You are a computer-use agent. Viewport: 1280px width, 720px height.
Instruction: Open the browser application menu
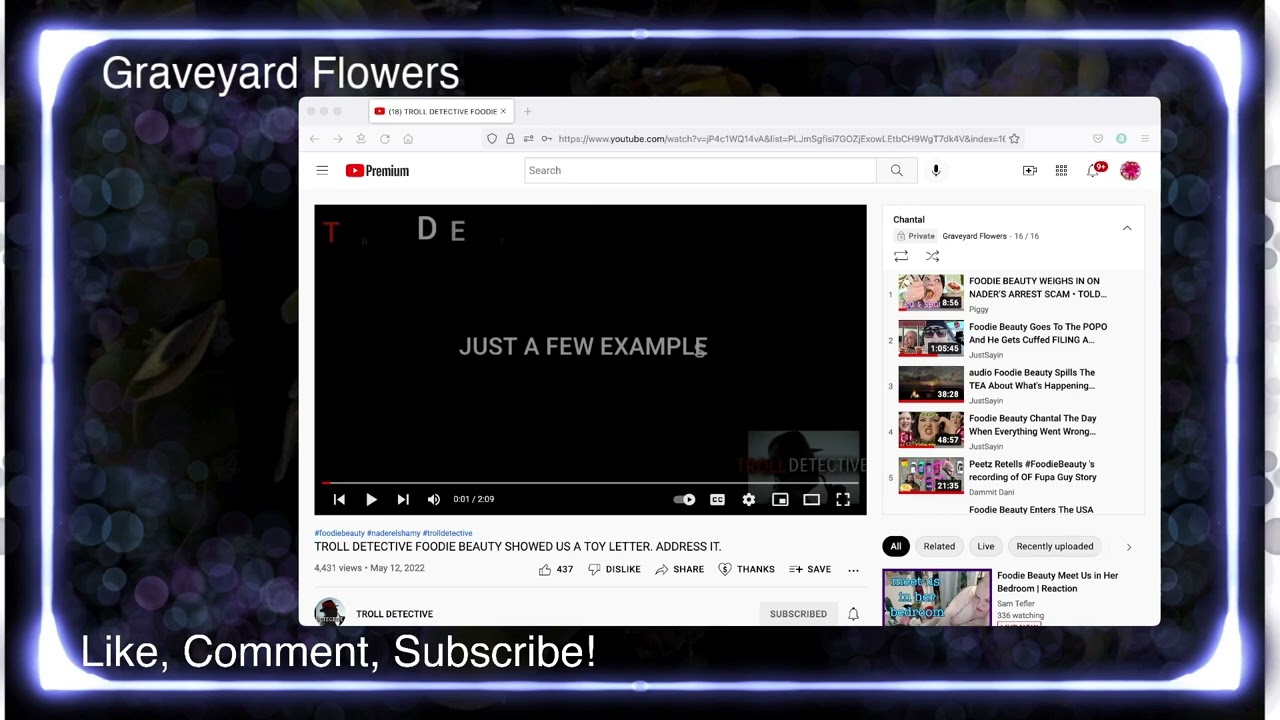pyautogui.click(x=1145, y=139)
